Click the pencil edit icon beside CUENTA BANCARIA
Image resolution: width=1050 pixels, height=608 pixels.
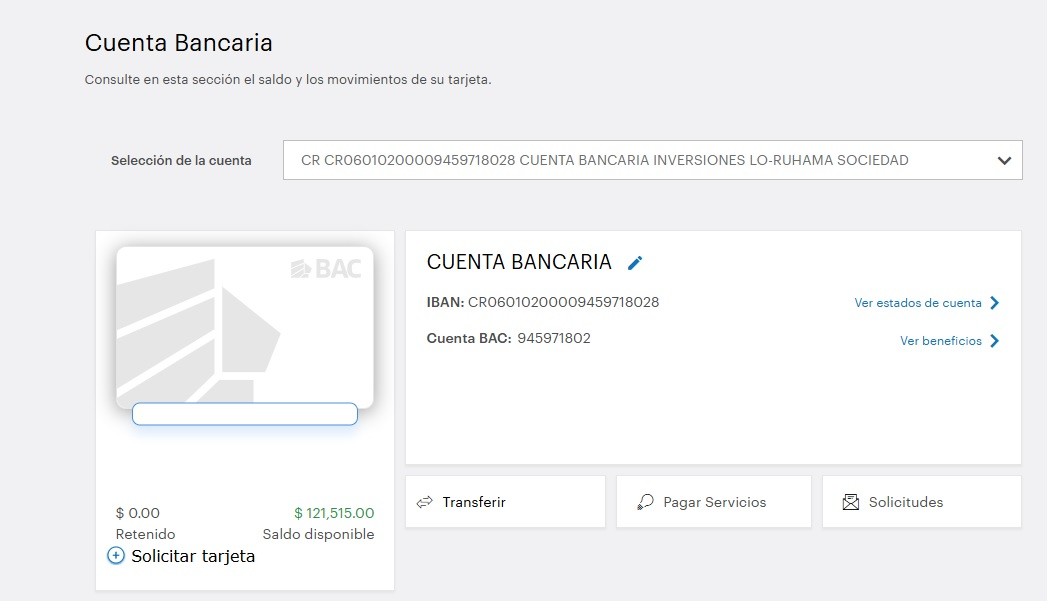[x=635, y=263]
